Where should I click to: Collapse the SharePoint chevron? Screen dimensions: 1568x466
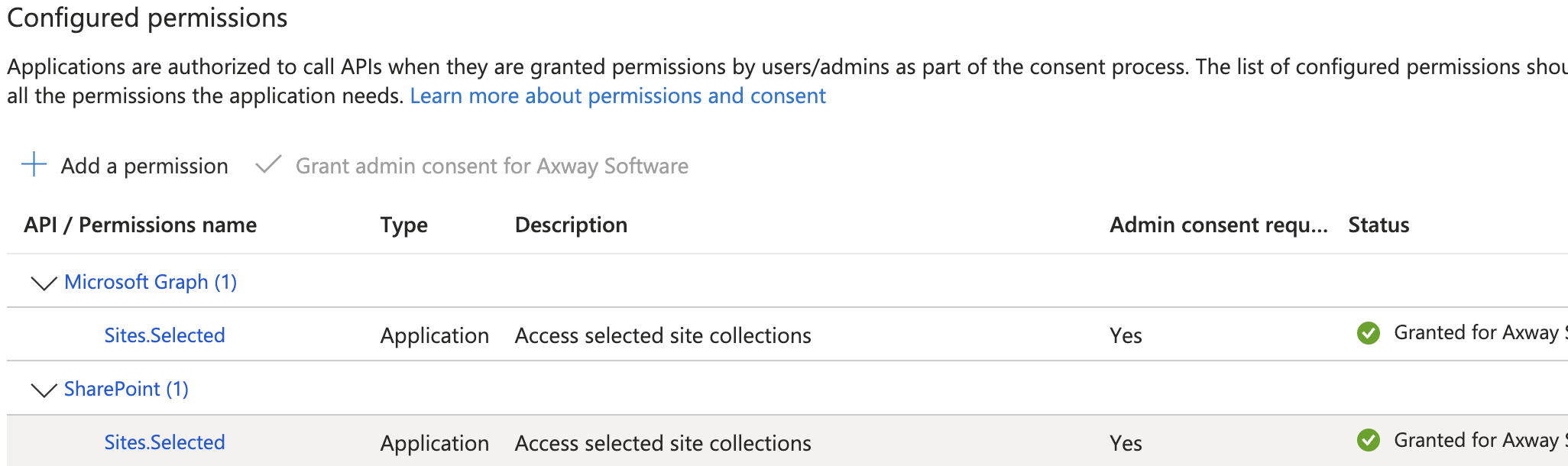coord(44,390)
